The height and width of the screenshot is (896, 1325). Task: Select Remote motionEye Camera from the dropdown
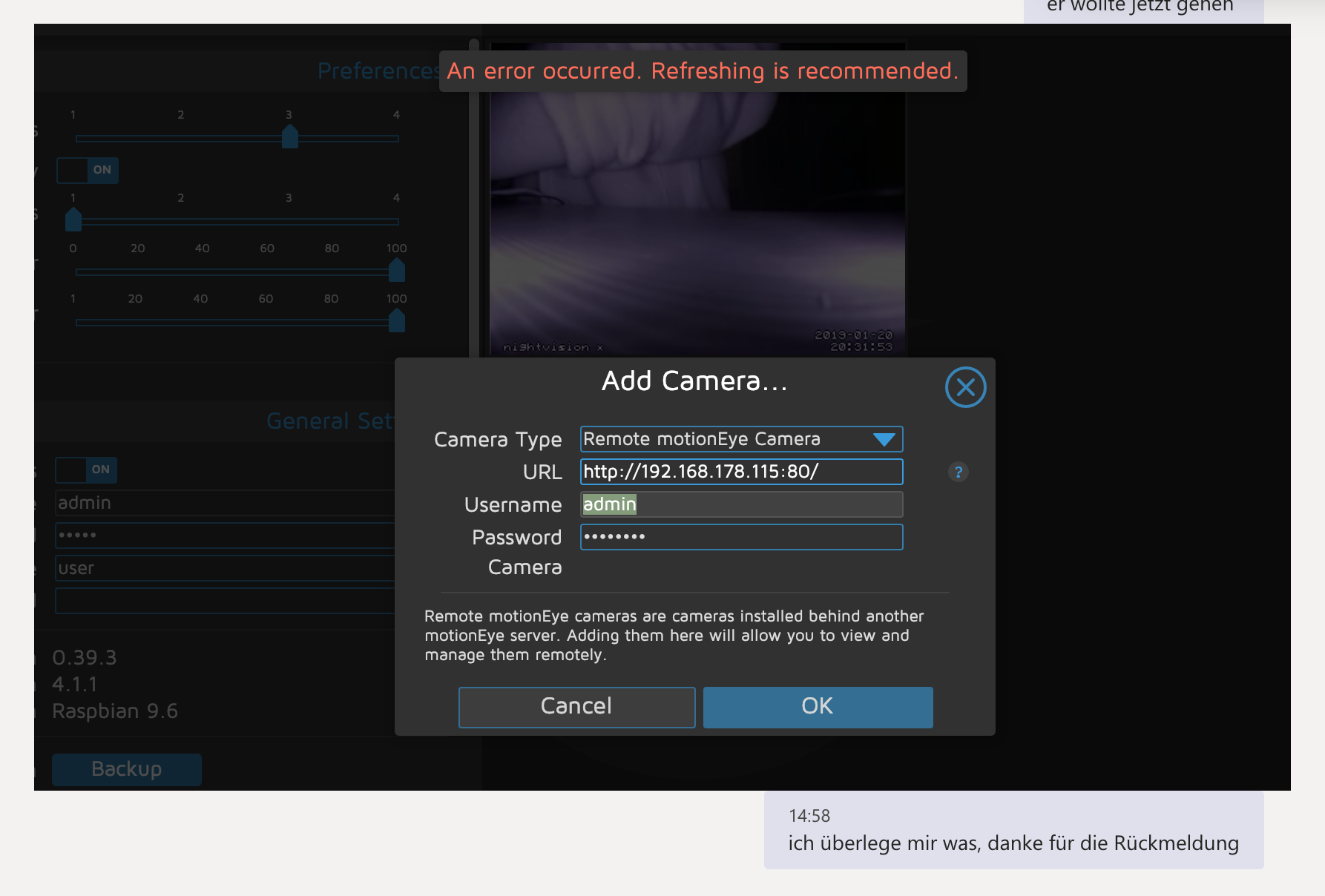coord(700,438)
